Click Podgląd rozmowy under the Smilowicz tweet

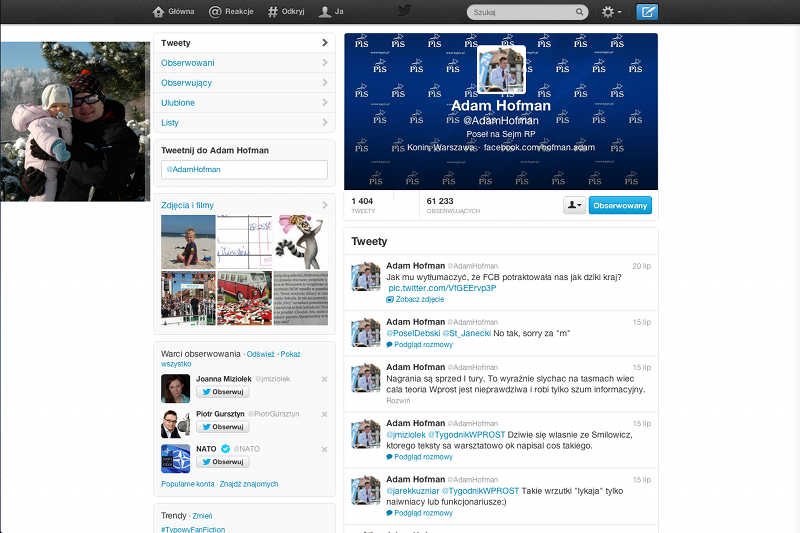(419, 457)
